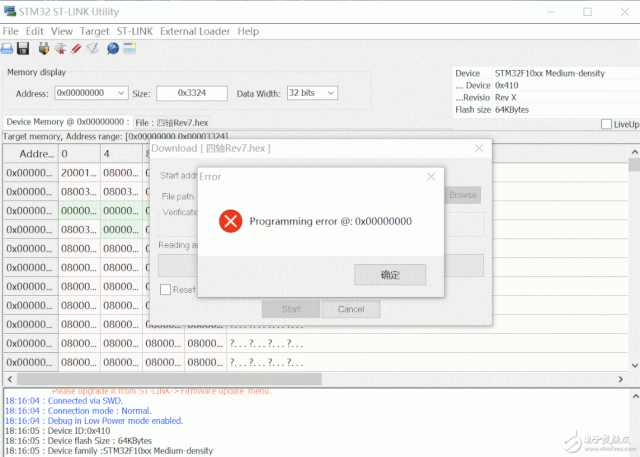Click the 确定 OK button

pos(390,275)
